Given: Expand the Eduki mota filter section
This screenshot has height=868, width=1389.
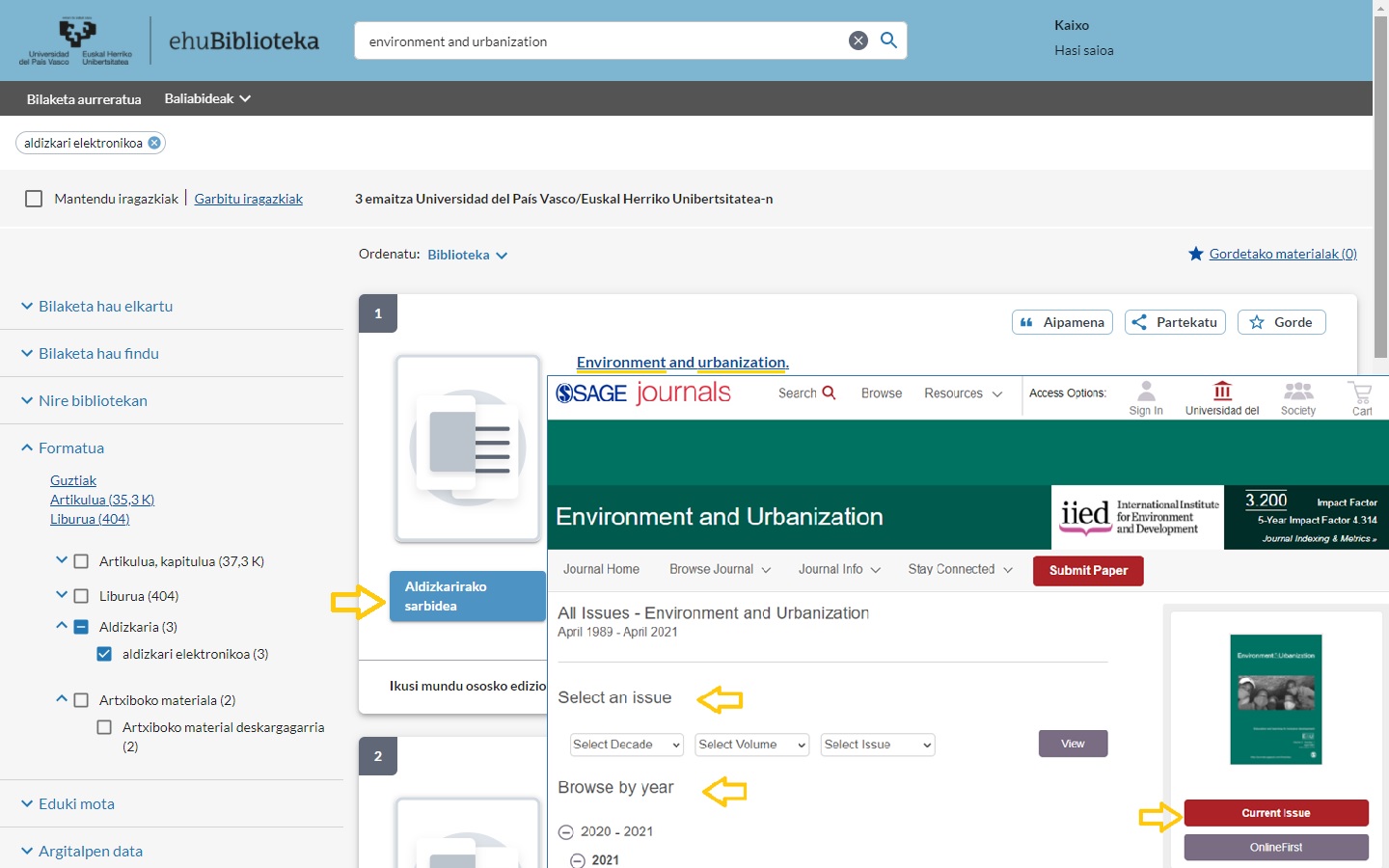Looking at the screenshot, I should point(76,803).
